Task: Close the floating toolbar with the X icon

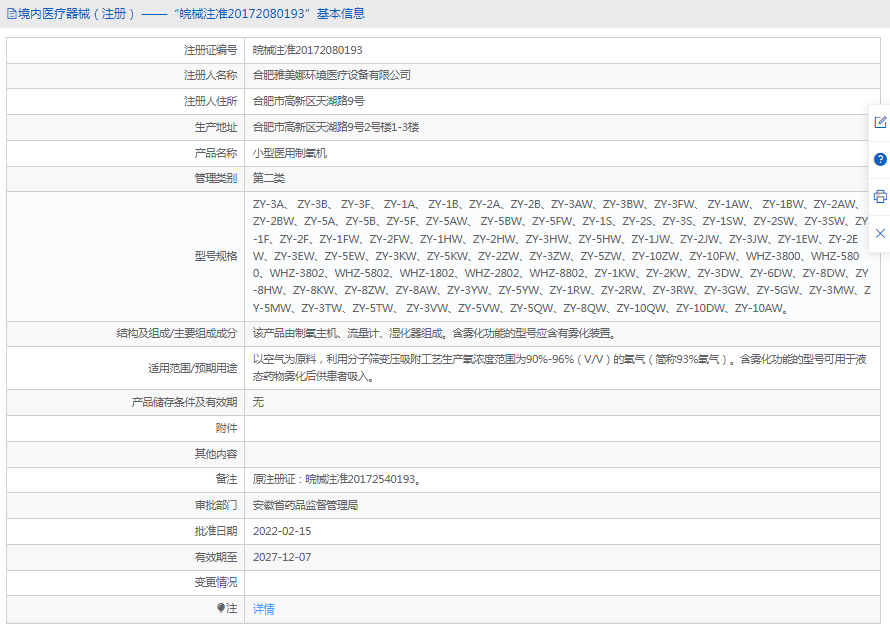Action: point(880,232)
